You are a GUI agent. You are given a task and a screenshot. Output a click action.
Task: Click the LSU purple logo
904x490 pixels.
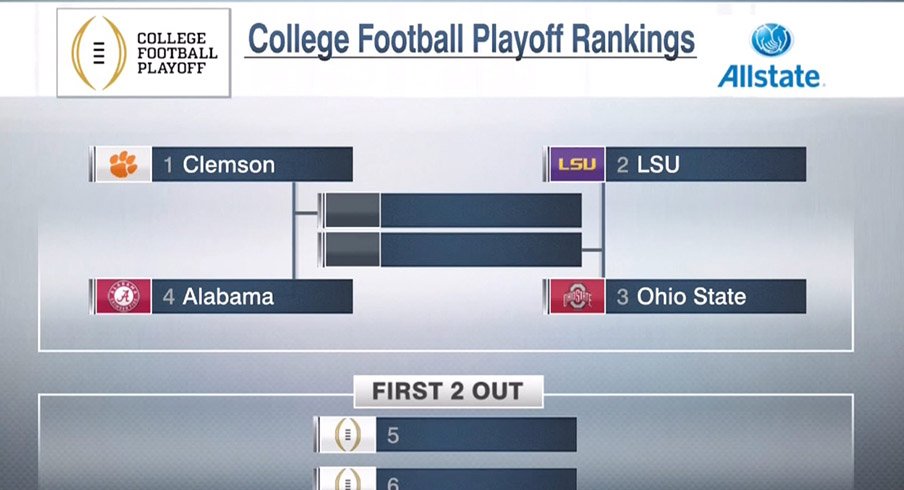click(577, 164)
